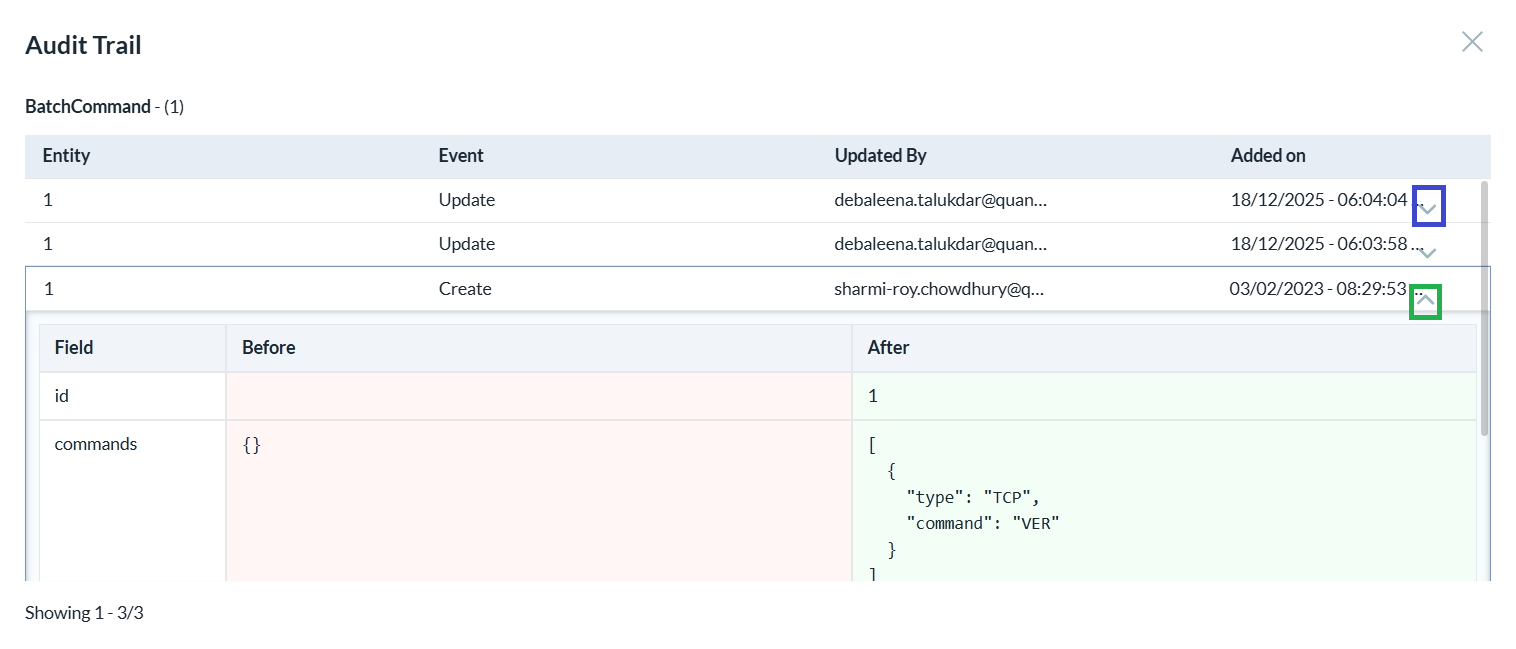Select the Create event row
Image resolution: width=1516 pixels, height=649 pixels.
click(465, 288)
